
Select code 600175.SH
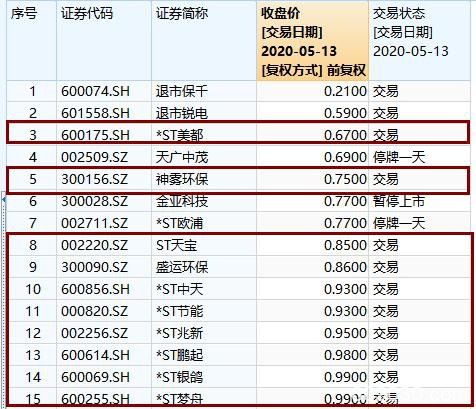(x=95, y=135)
